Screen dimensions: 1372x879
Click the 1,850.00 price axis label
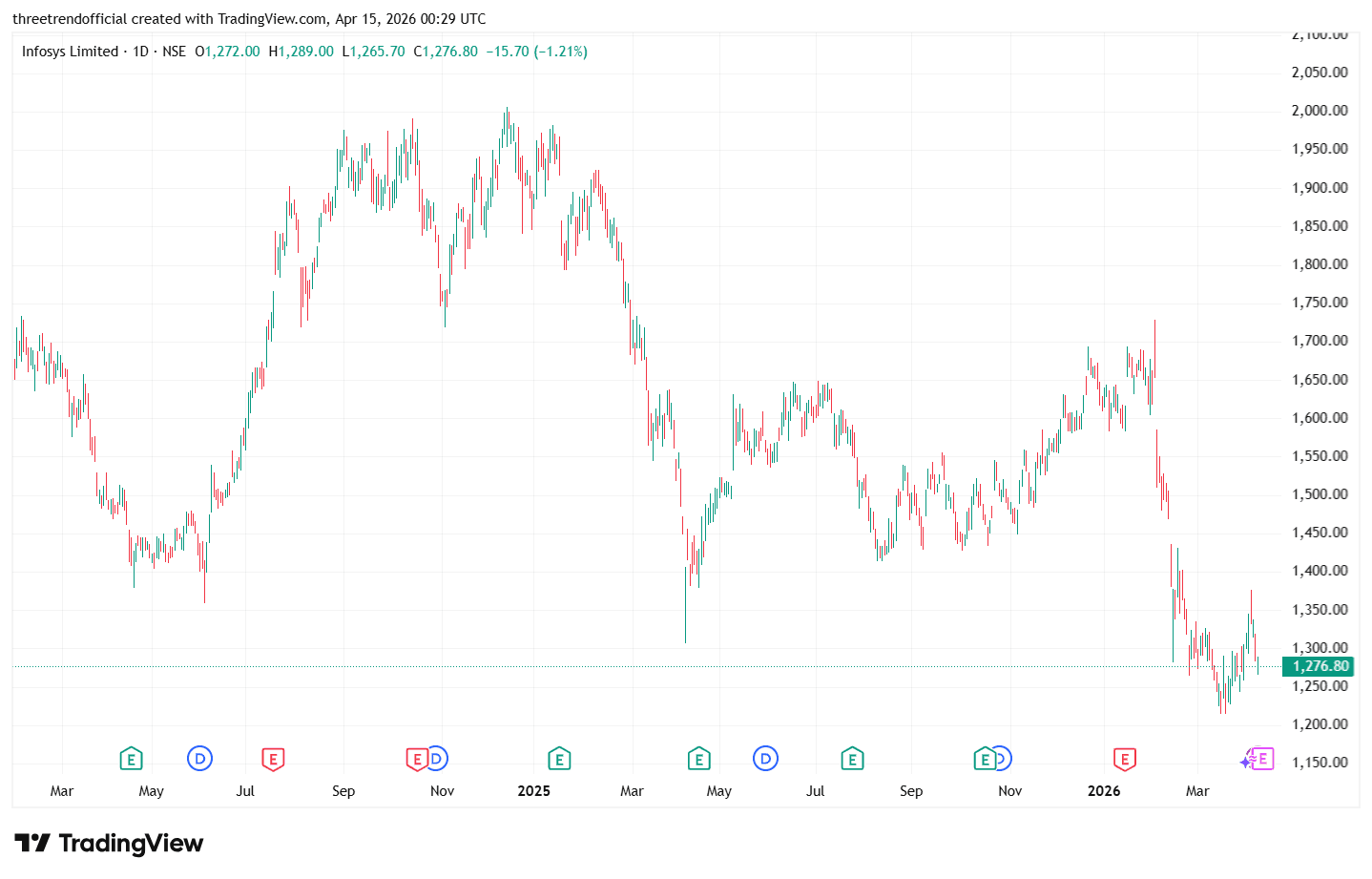tap(1320, 226)
